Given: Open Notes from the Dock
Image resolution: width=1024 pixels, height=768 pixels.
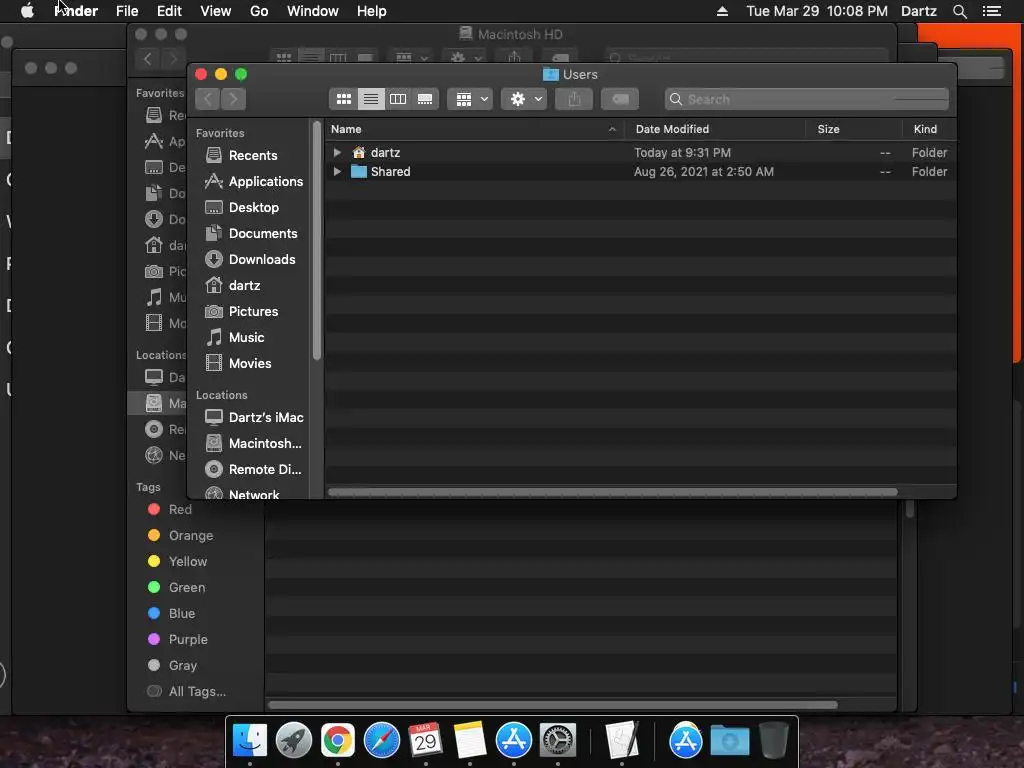Looking at the screenshot, I should point(470,741).
